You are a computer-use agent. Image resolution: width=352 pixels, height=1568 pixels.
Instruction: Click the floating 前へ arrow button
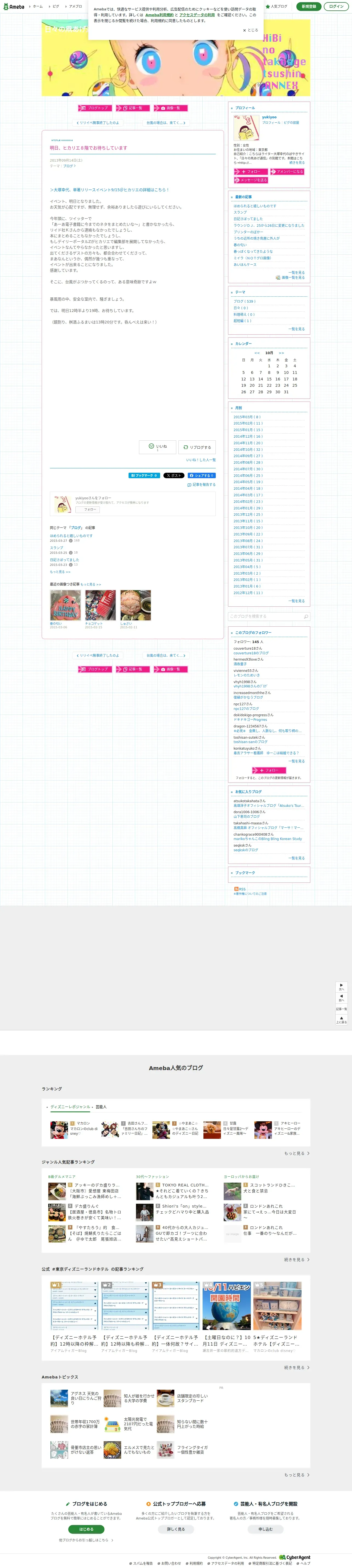point(342,998)
